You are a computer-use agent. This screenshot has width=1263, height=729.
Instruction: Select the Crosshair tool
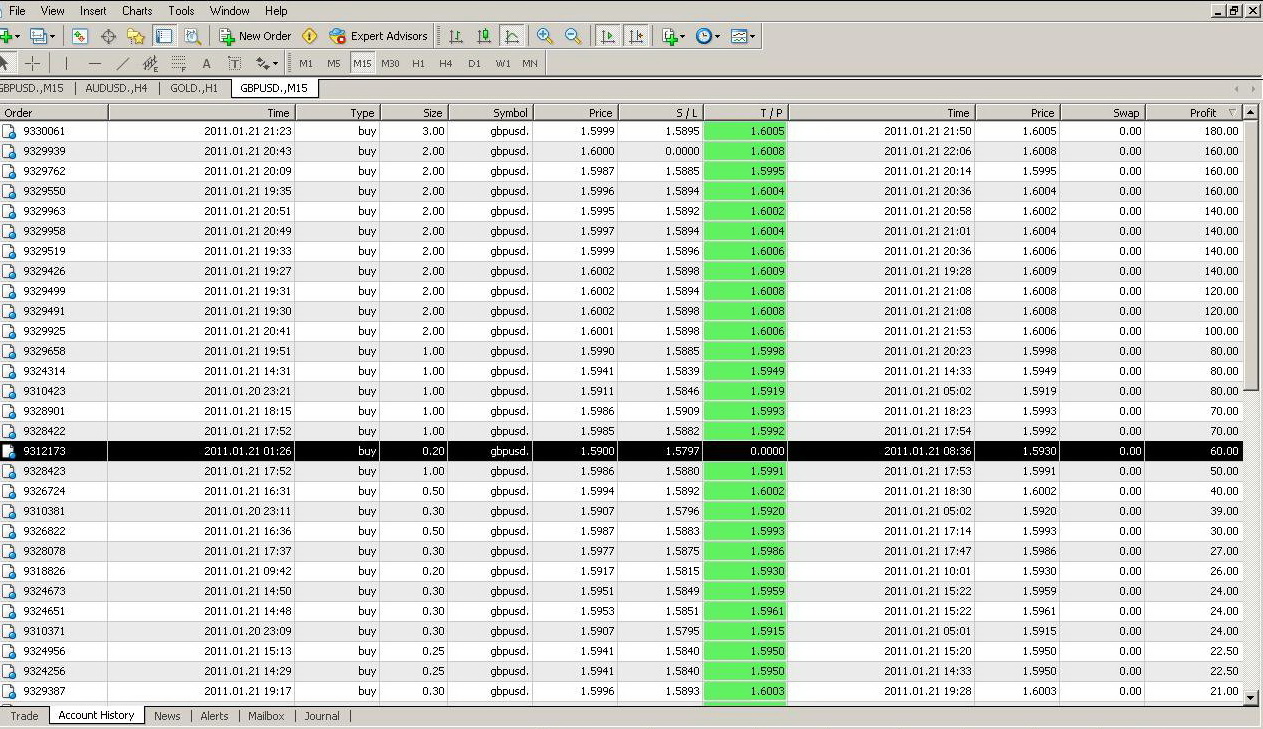tap(33, 63)
